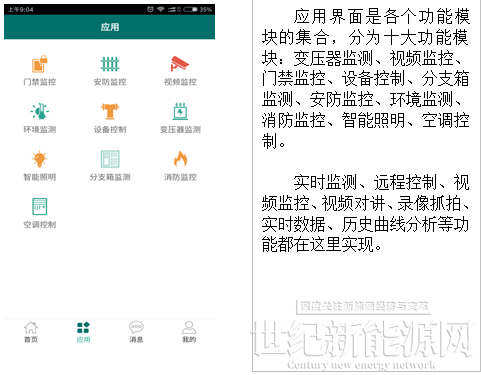Click the battery indicator showing 35%

(197, 9)
